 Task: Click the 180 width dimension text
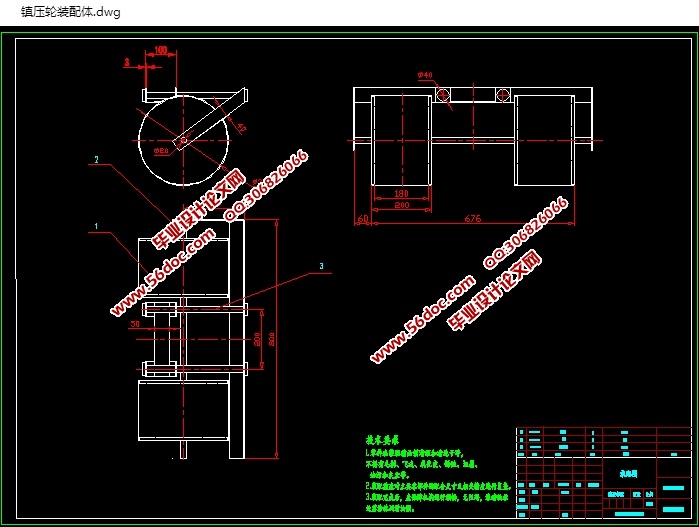pos(401,193)
